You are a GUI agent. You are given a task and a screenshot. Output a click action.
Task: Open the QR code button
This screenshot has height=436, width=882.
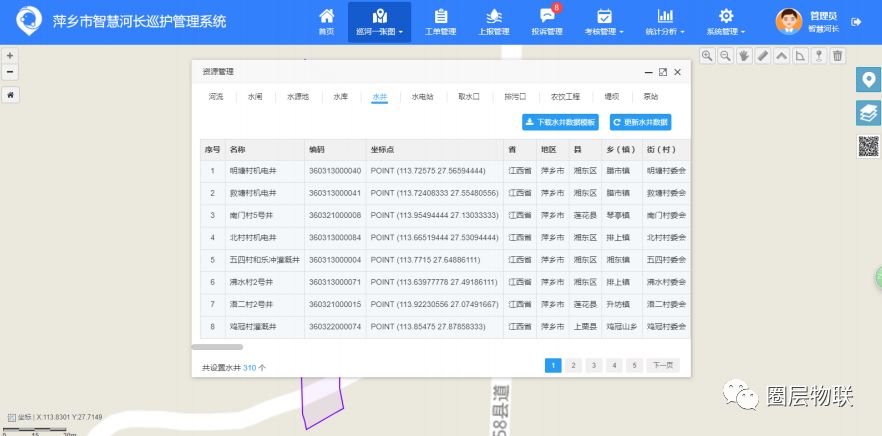[x=868, y=146]
